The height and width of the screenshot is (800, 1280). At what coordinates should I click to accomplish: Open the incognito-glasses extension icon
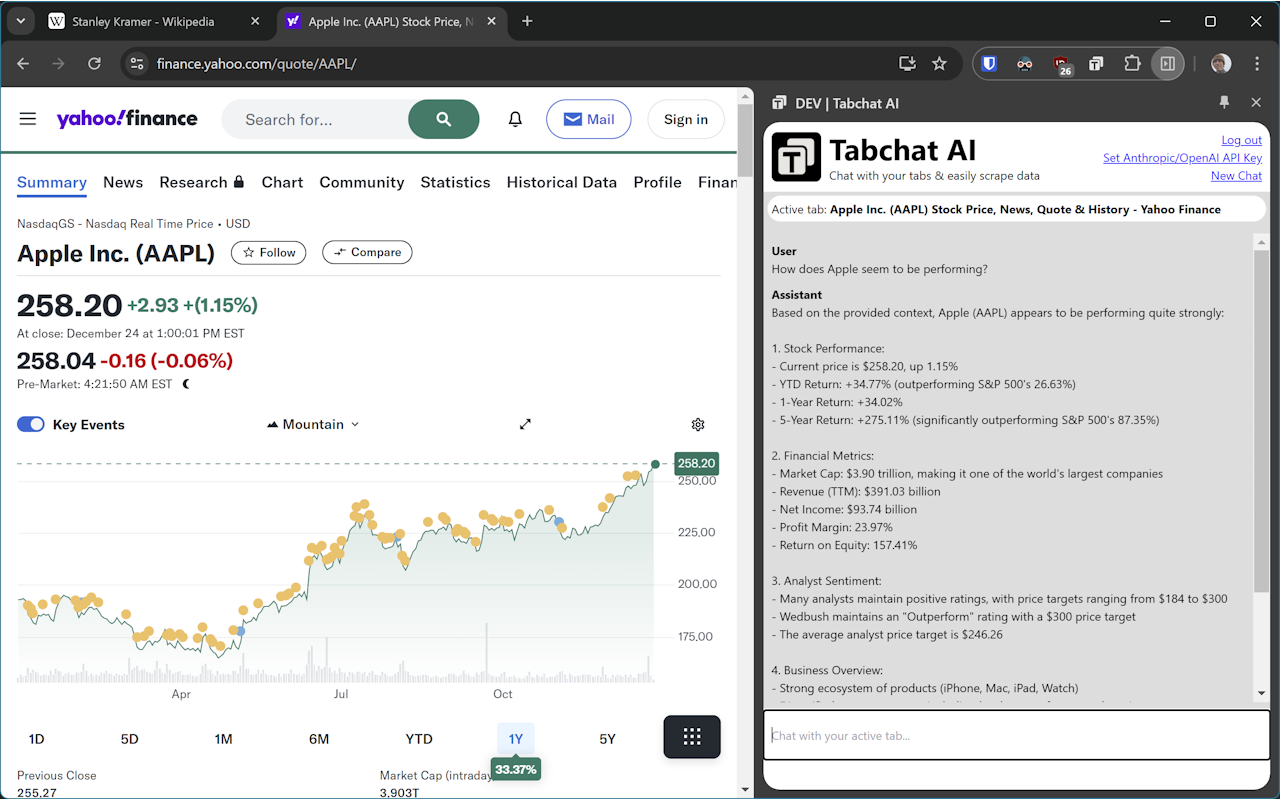(x=1025, y=64)
